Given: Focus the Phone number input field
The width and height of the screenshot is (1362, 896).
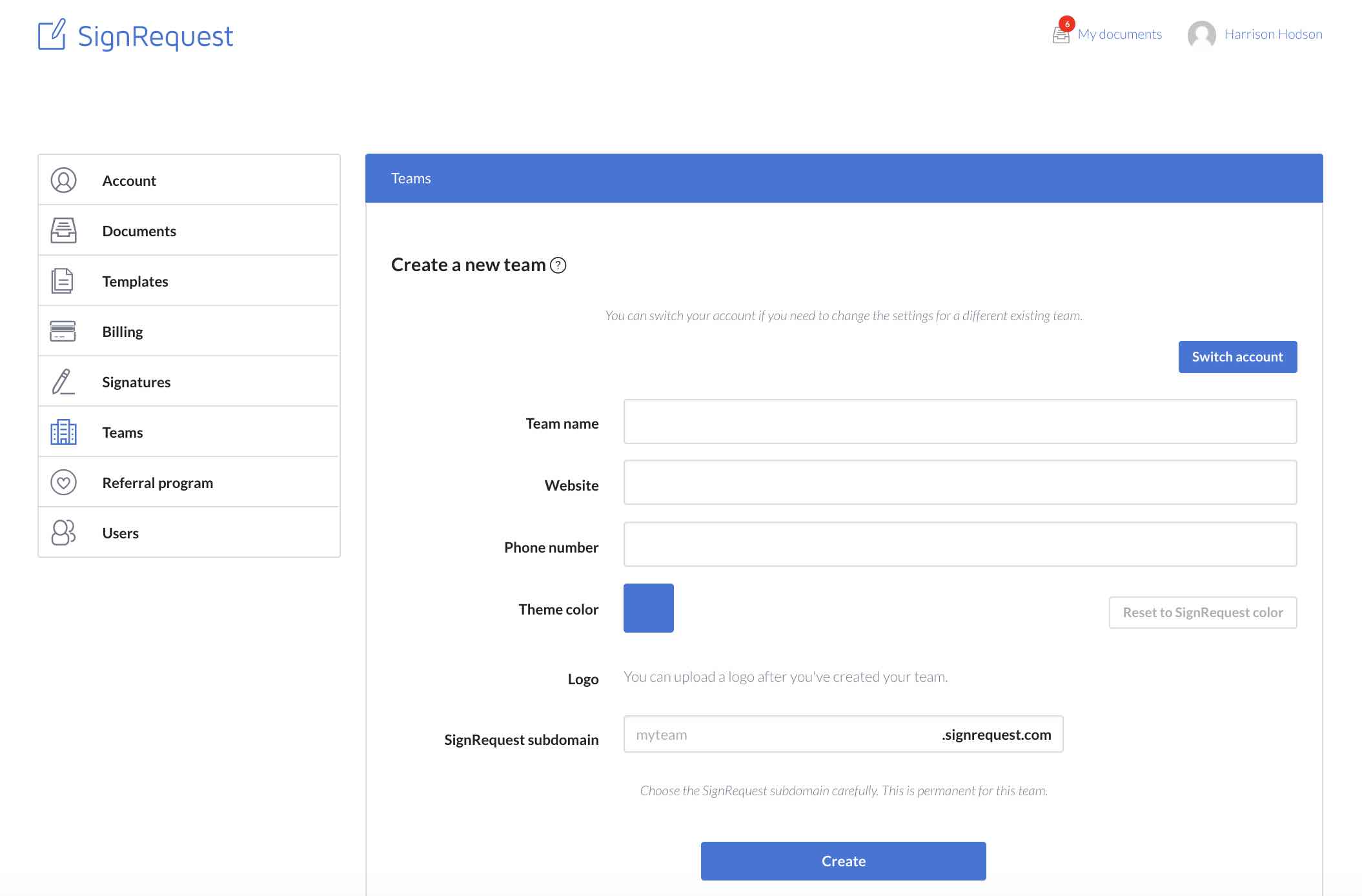Looking at the screenshot, I should [x=960, y=544].
